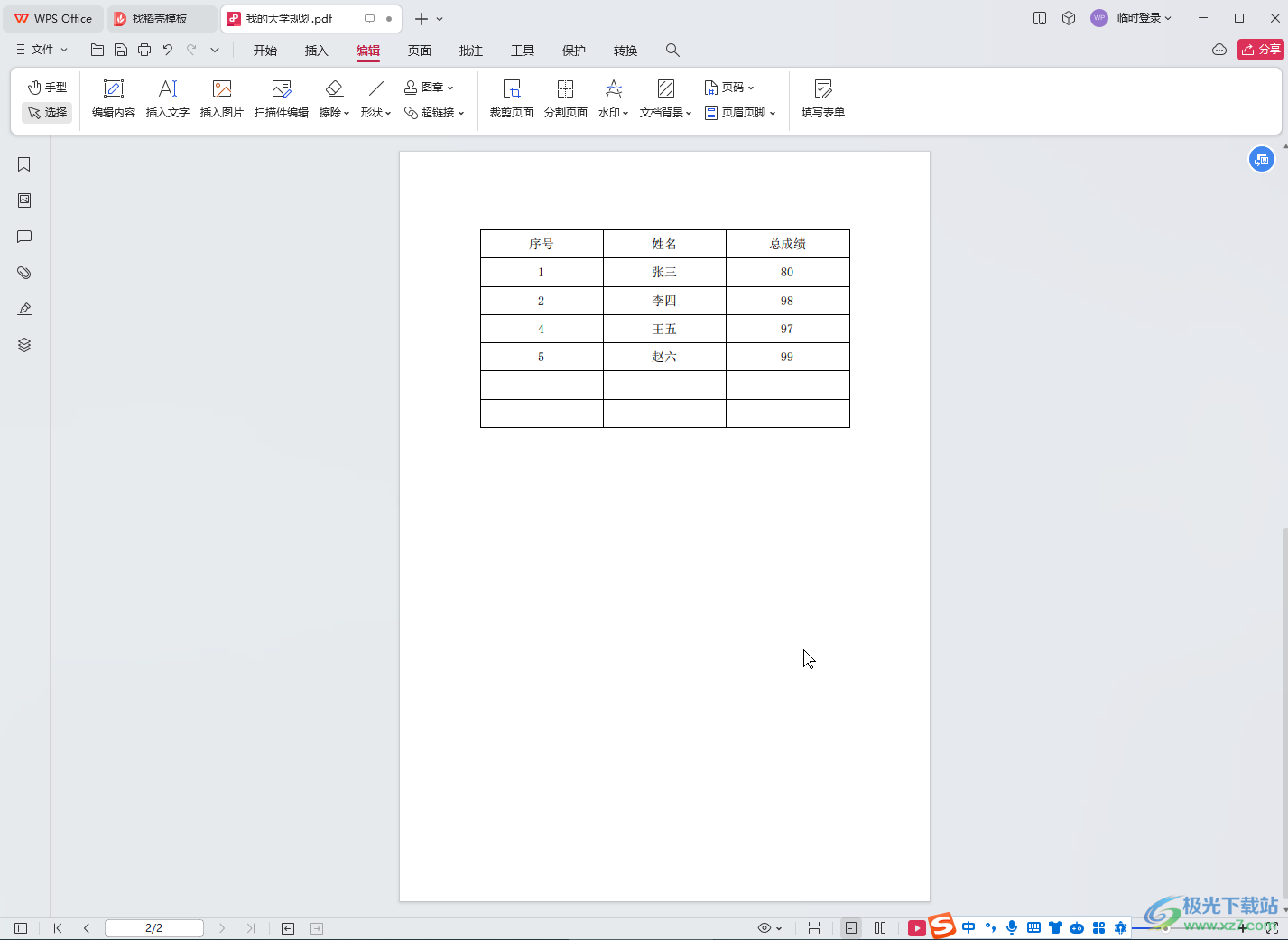Open Page Number dropdown

[729, 88]
